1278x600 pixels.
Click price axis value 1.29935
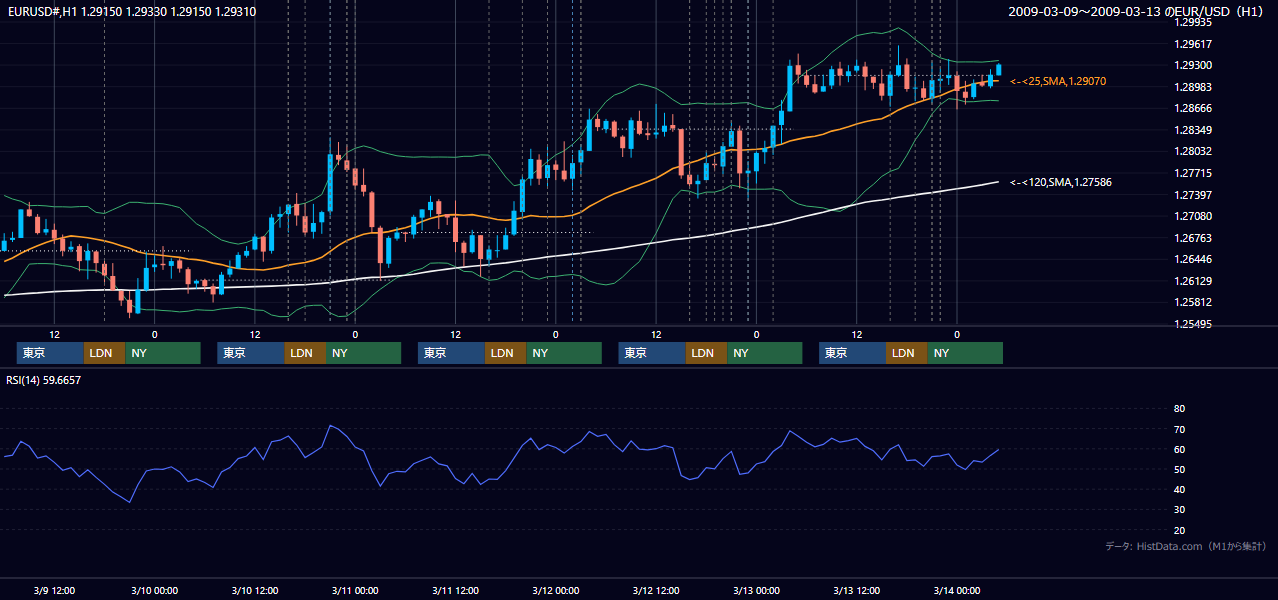point(1193,22)
